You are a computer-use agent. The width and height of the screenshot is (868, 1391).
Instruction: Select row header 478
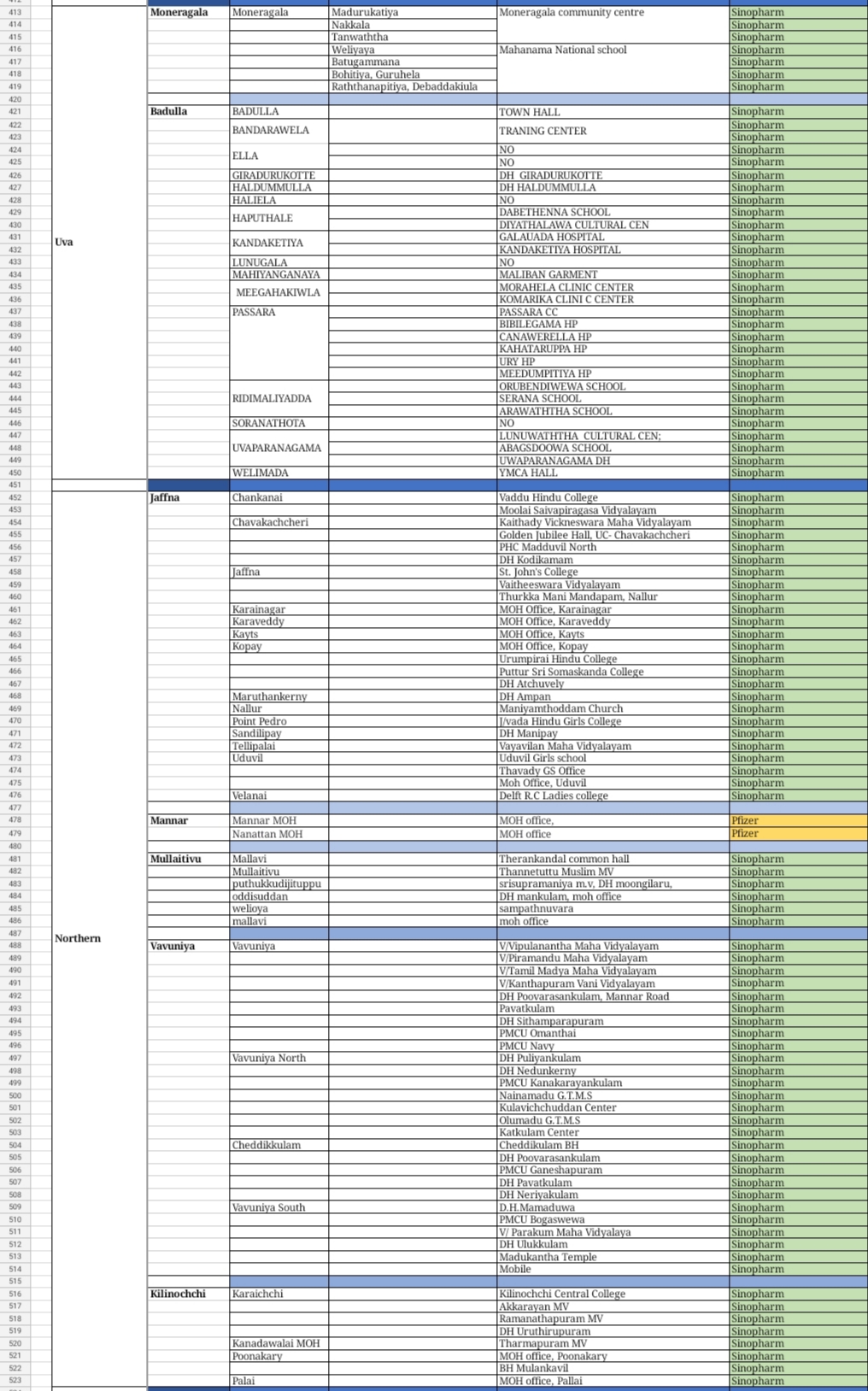coord(15,820)
